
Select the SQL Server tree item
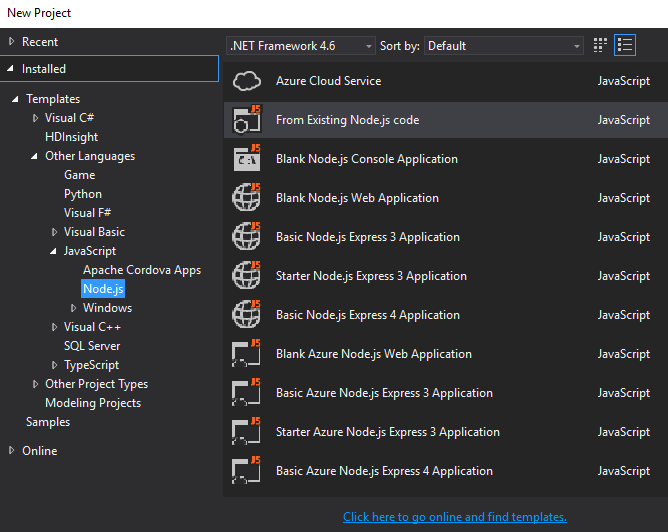click(x=92, y=346)
